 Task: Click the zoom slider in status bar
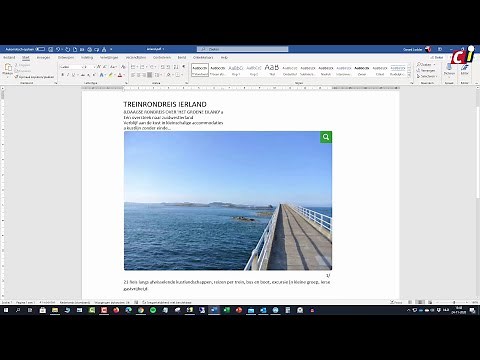[453, 302]
